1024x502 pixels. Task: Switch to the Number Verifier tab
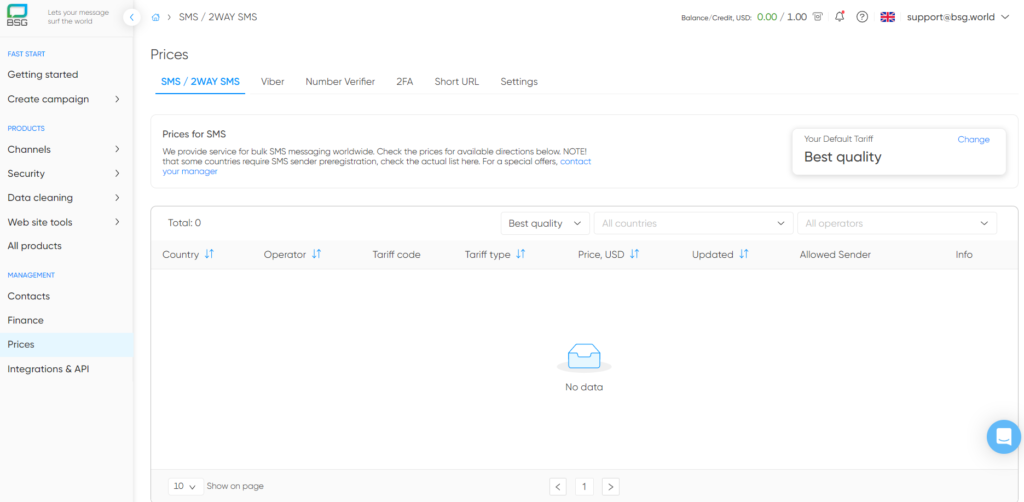[x=340, y=82]
